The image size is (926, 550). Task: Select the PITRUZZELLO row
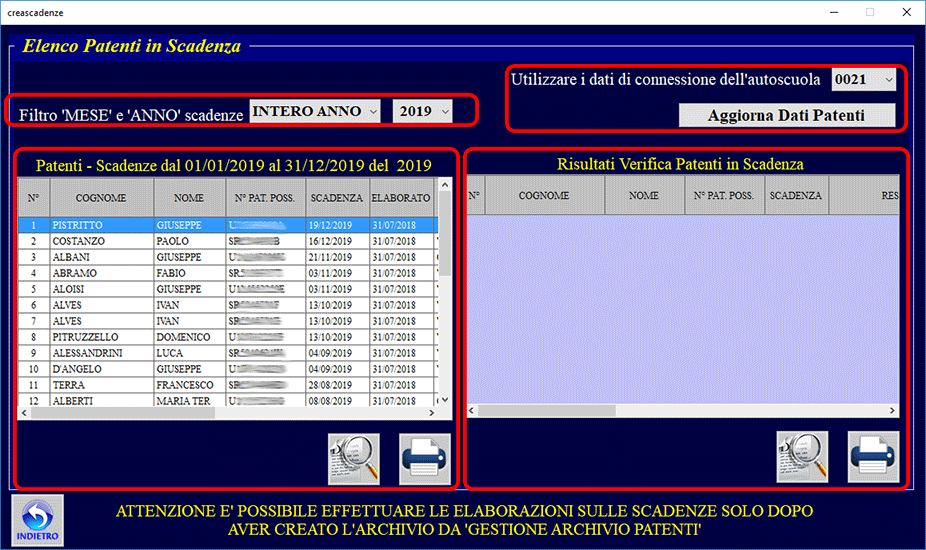(228, 337)
